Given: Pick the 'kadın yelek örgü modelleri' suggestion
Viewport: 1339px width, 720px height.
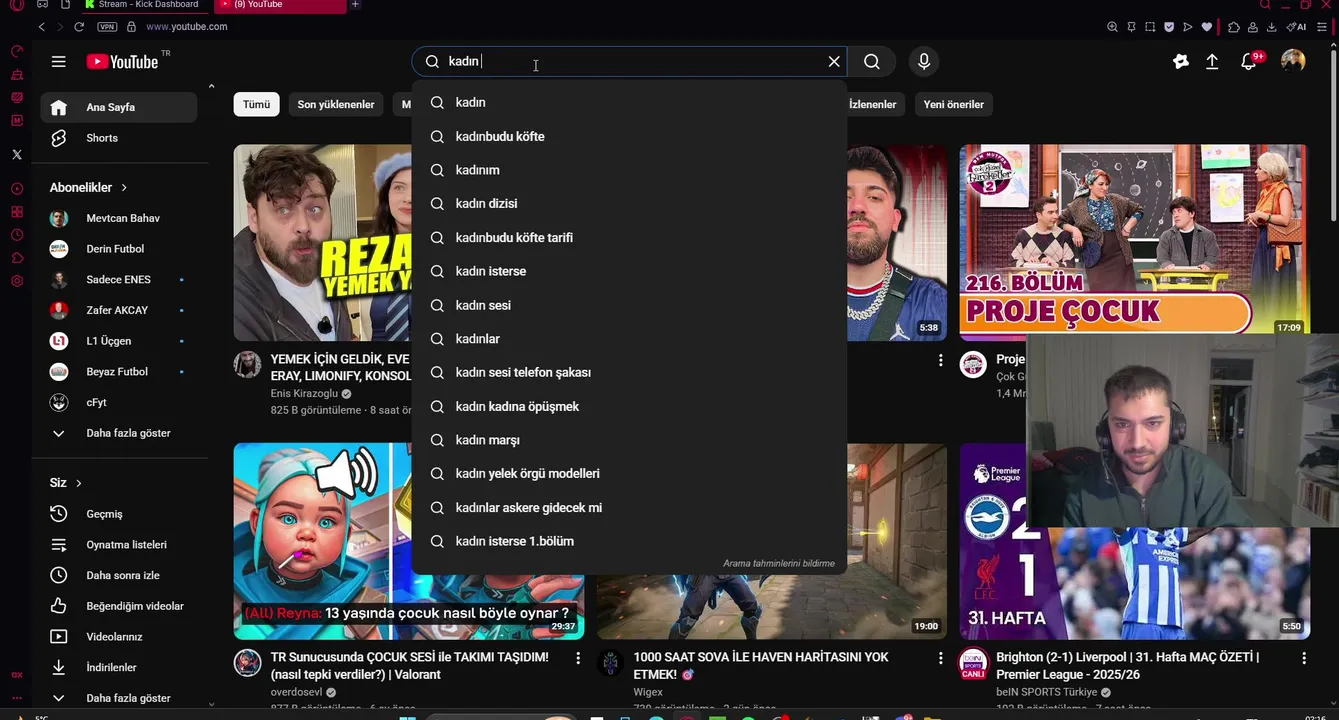Looking at the screenshot, I should [629, 473].
